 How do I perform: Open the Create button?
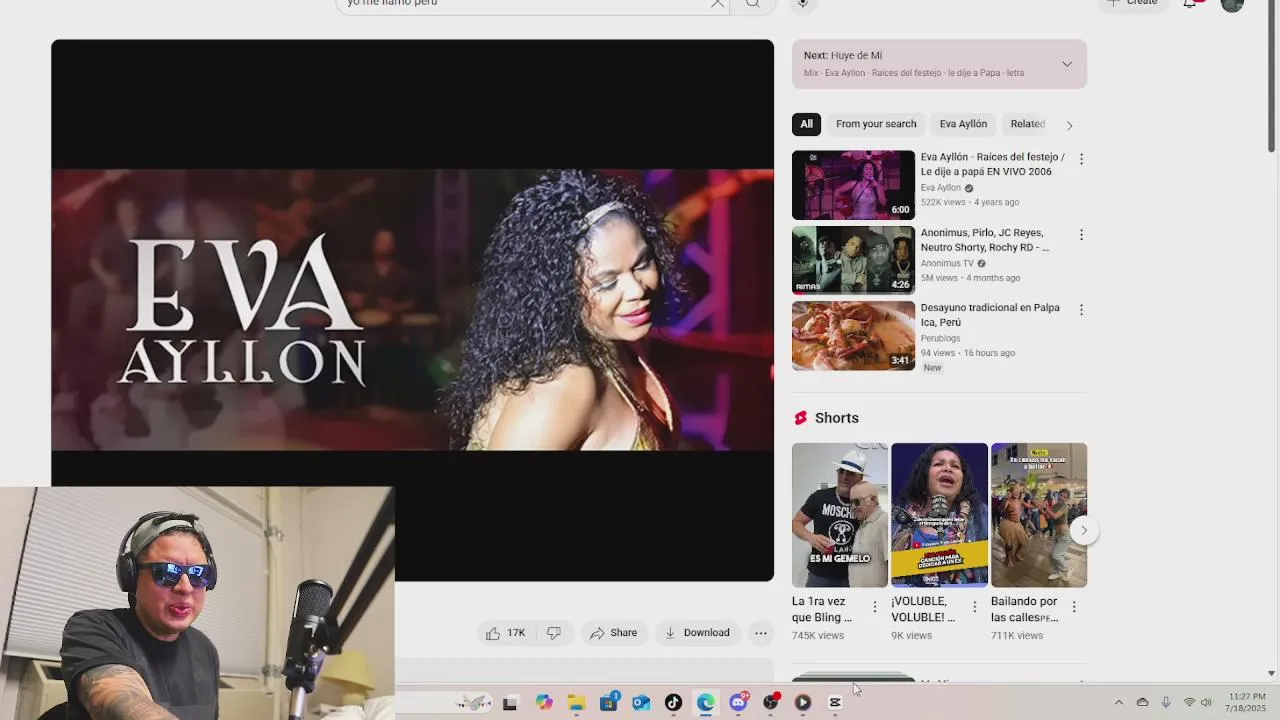(1132, 3)
